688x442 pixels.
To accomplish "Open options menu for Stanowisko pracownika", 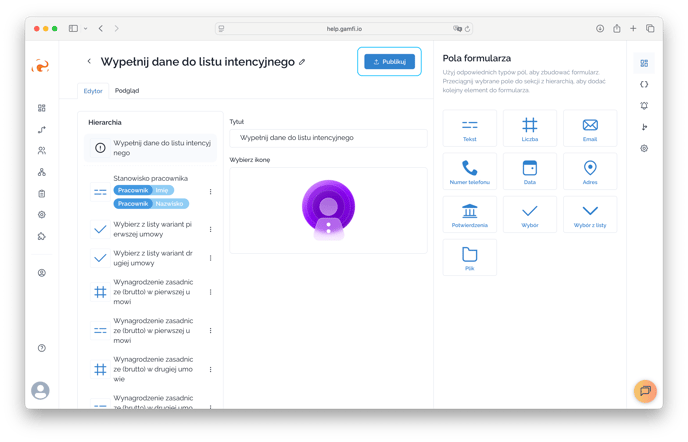I will [210, 191].
